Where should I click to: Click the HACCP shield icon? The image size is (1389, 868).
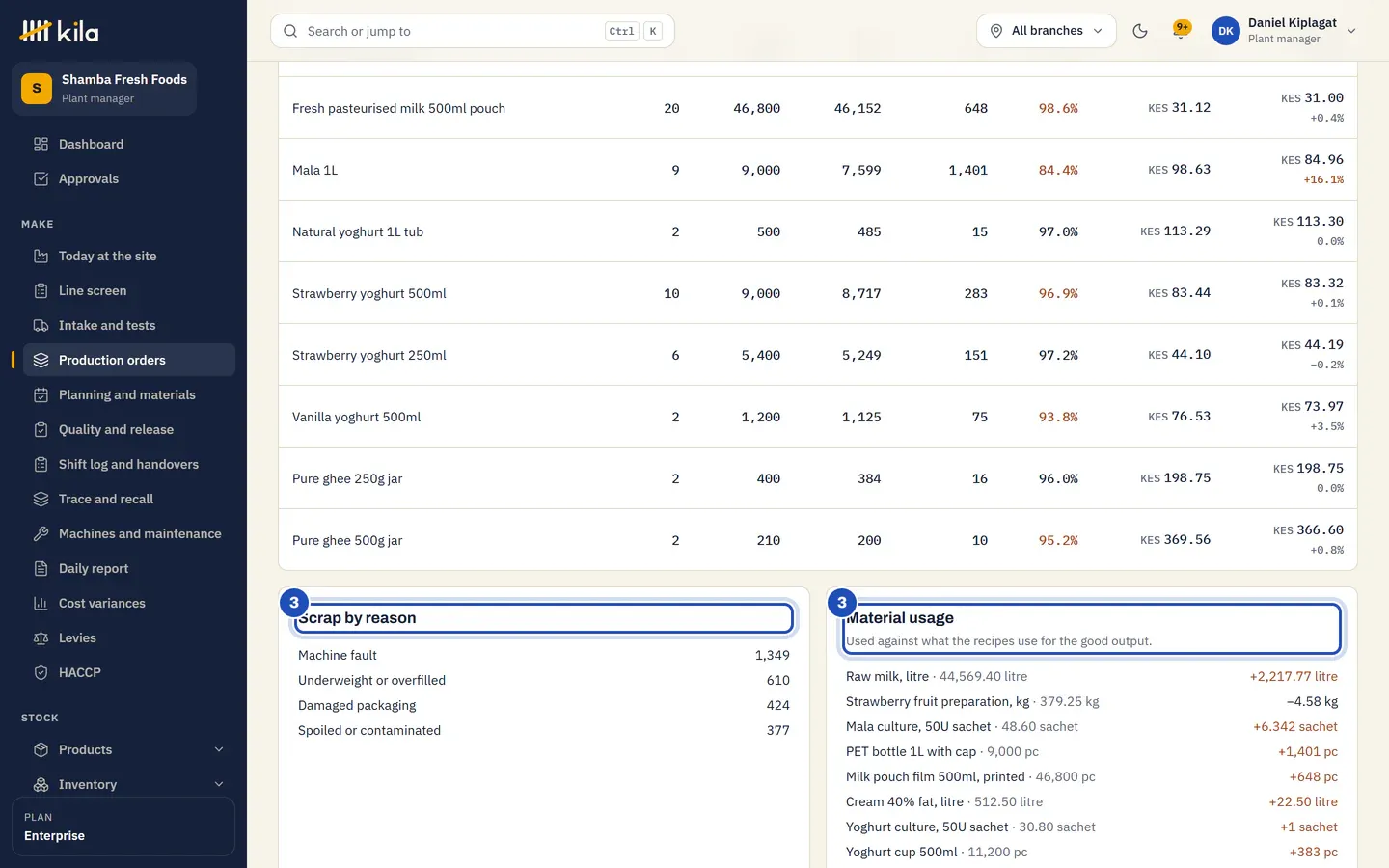tap(41, 673)
